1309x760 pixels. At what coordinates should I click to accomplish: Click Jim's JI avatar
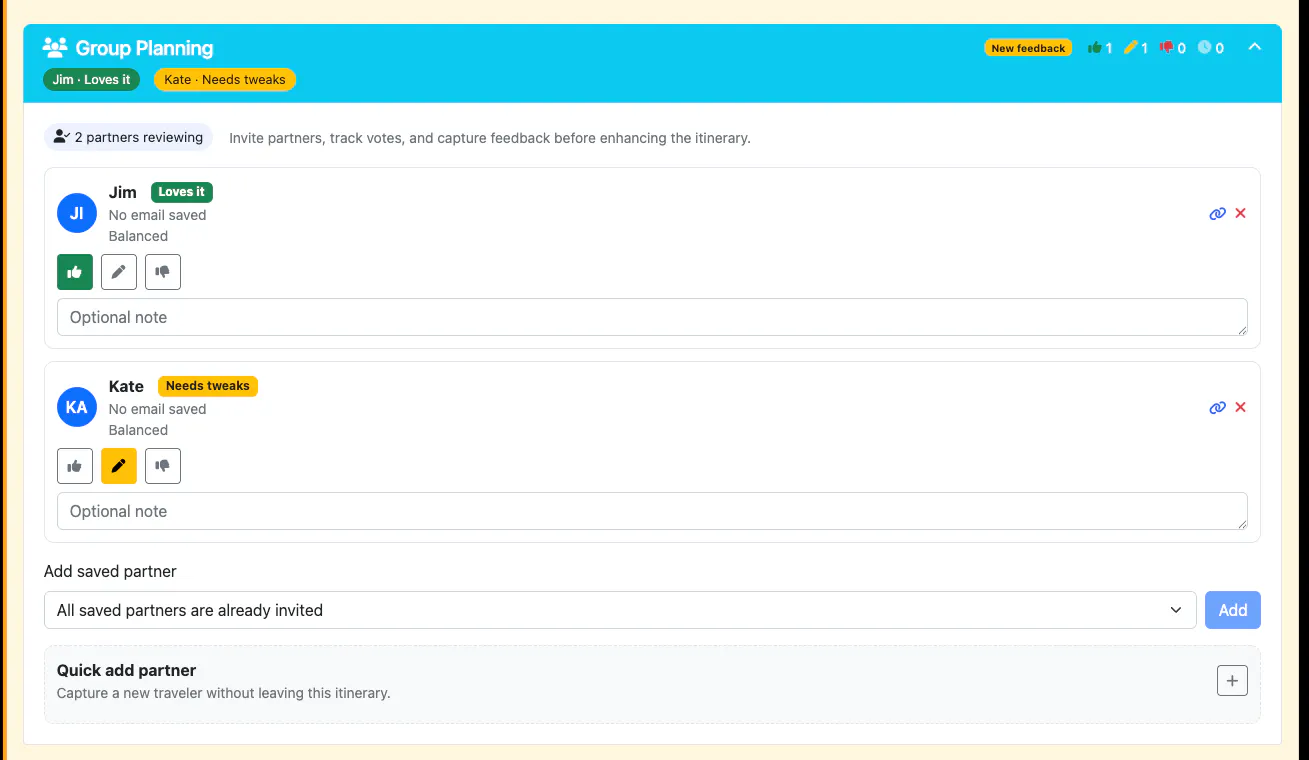click(77, 213)
